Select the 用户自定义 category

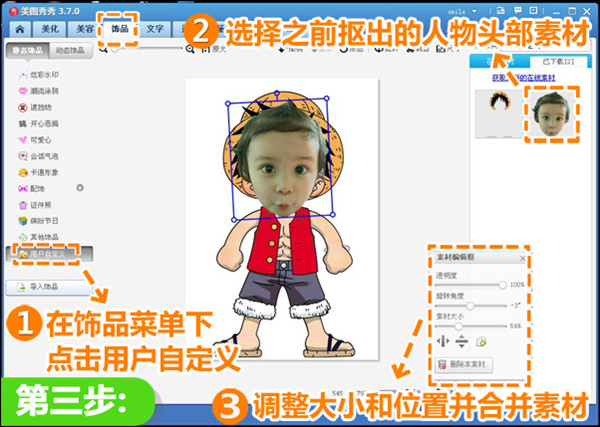click(x=49, y=254)
